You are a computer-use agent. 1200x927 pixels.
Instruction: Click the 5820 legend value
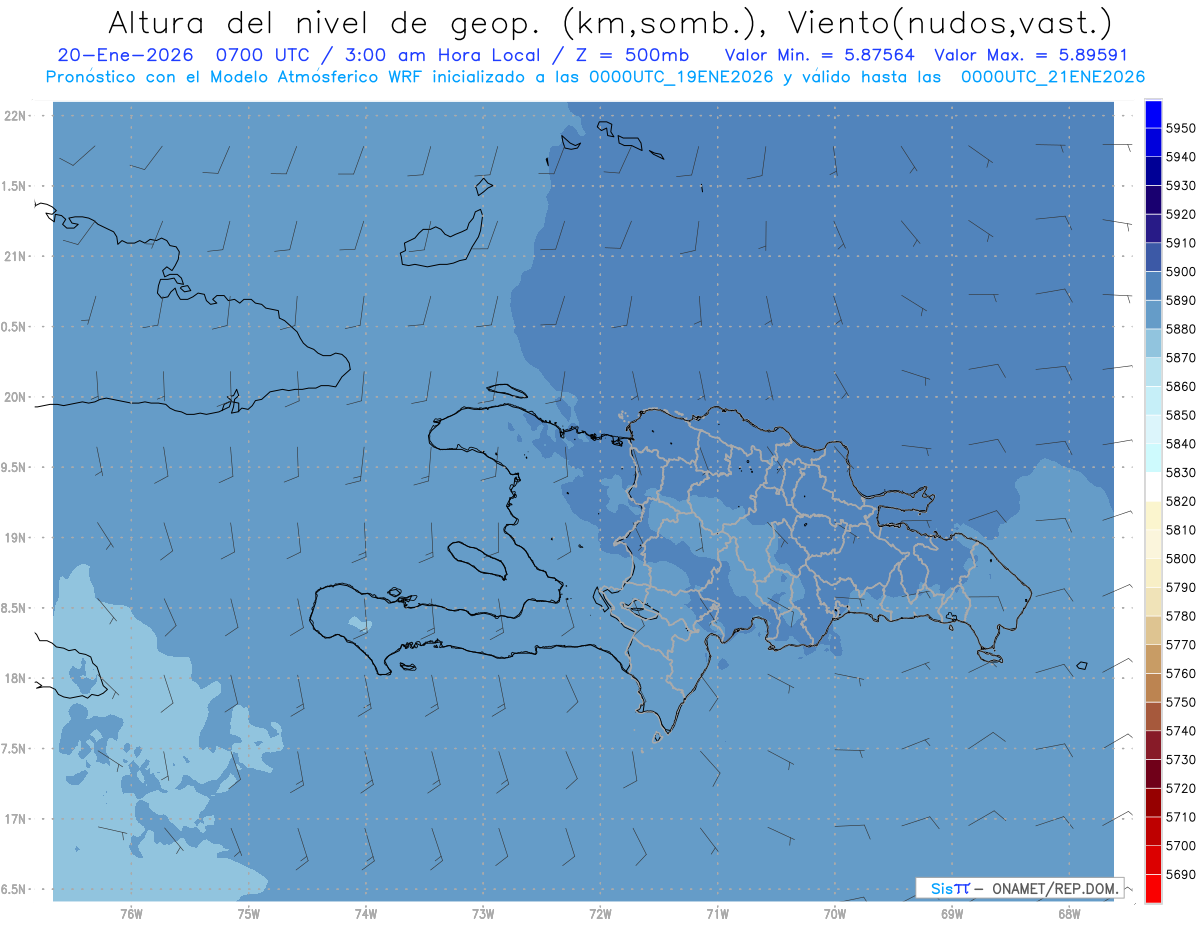coord(1180,501)
